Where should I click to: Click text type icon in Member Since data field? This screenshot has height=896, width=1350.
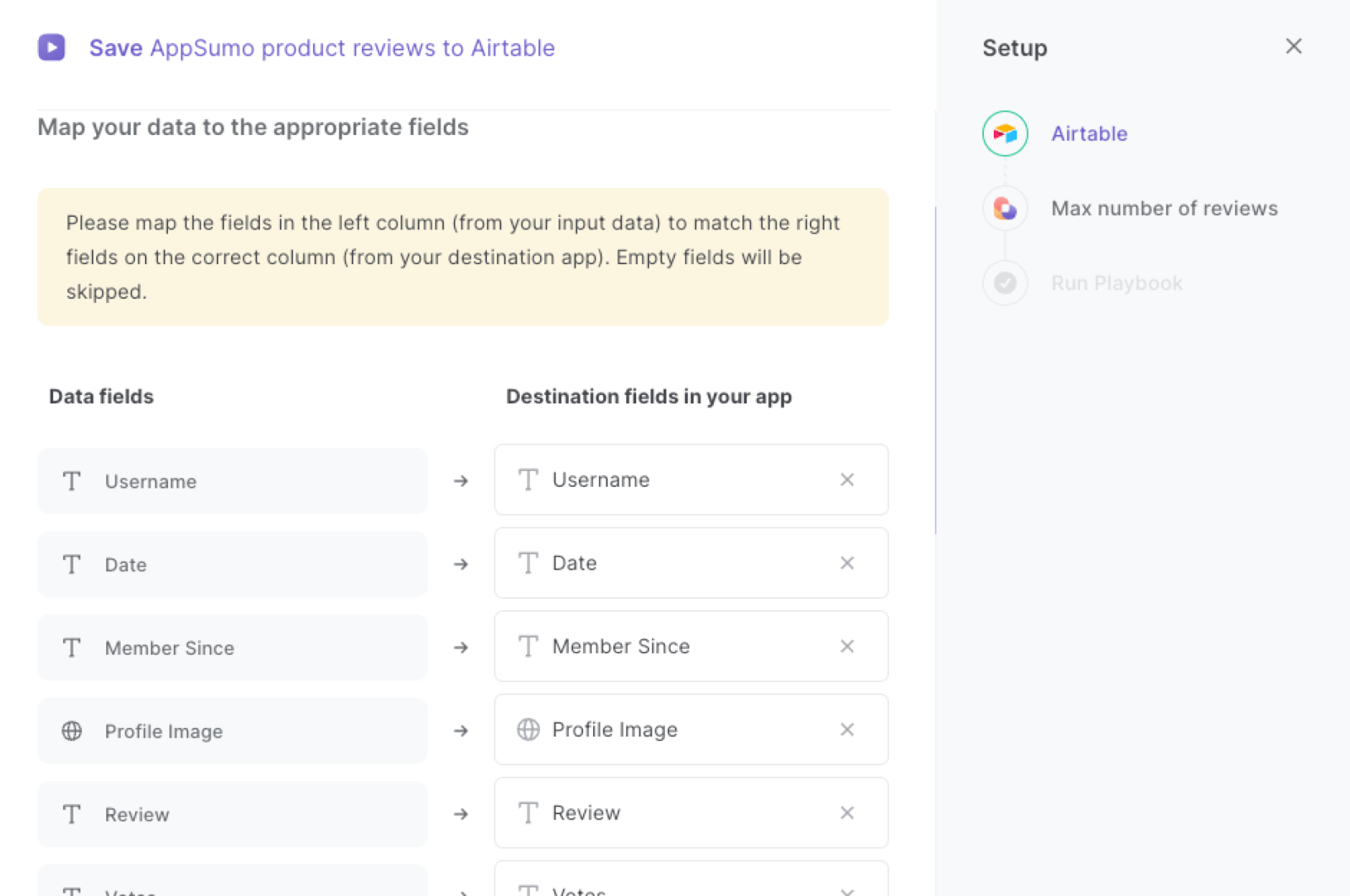pos(72,648)
